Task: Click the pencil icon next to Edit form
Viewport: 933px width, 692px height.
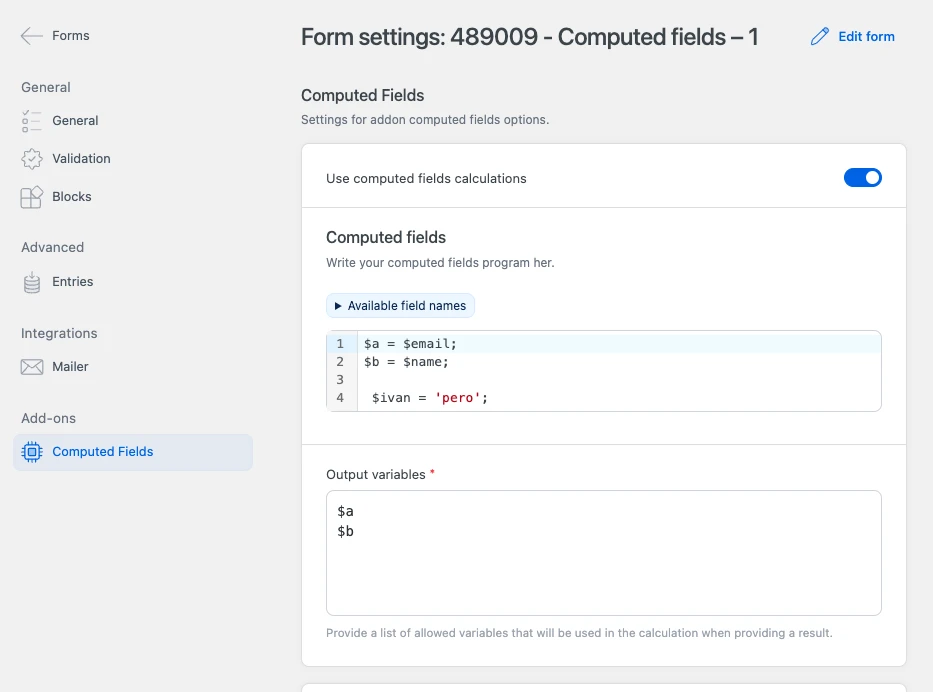Action: [820, 37]
